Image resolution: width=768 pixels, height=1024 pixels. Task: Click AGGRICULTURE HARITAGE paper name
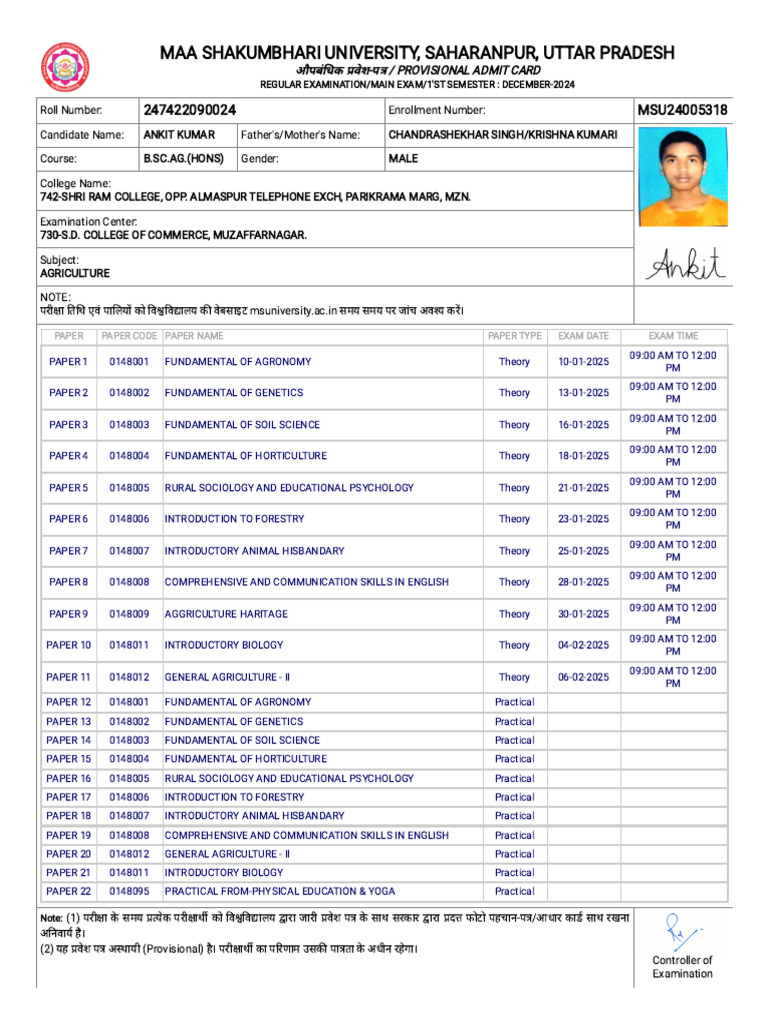point(226,615)
